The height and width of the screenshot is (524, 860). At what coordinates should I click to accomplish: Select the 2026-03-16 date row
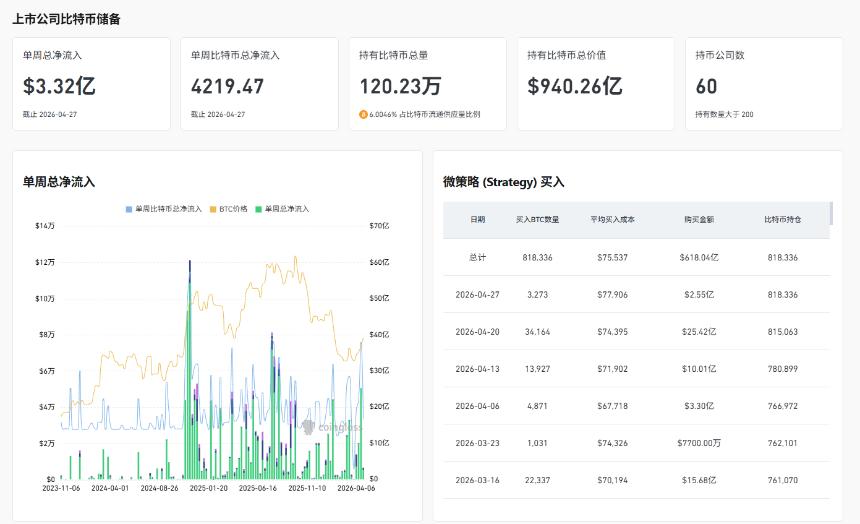477,480
